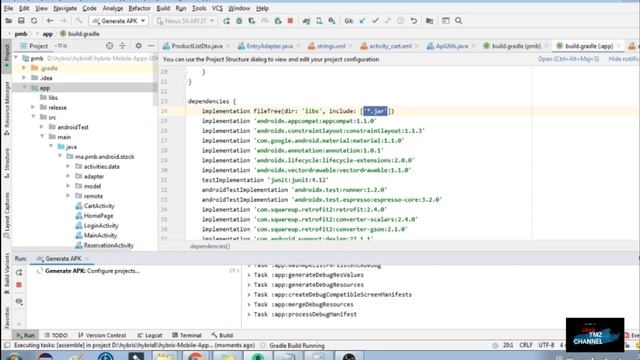This screenshot has height=360, width=640.
Task: Collapse the app folder
Action: coord(24,87)
